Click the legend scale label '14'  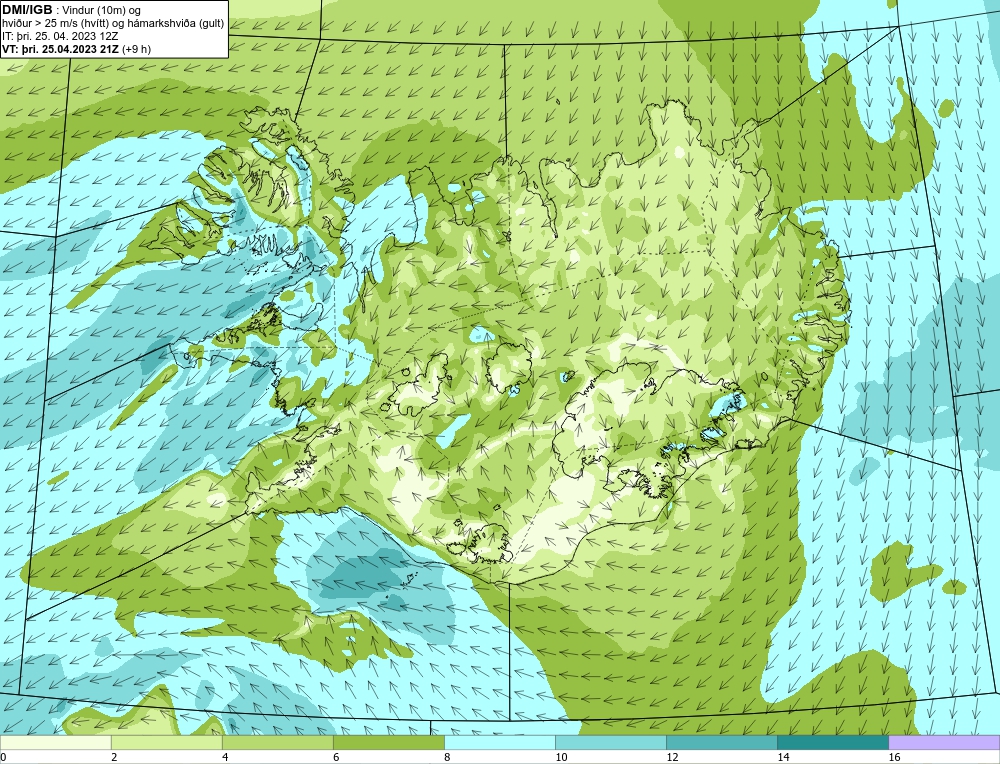point(783,757)
